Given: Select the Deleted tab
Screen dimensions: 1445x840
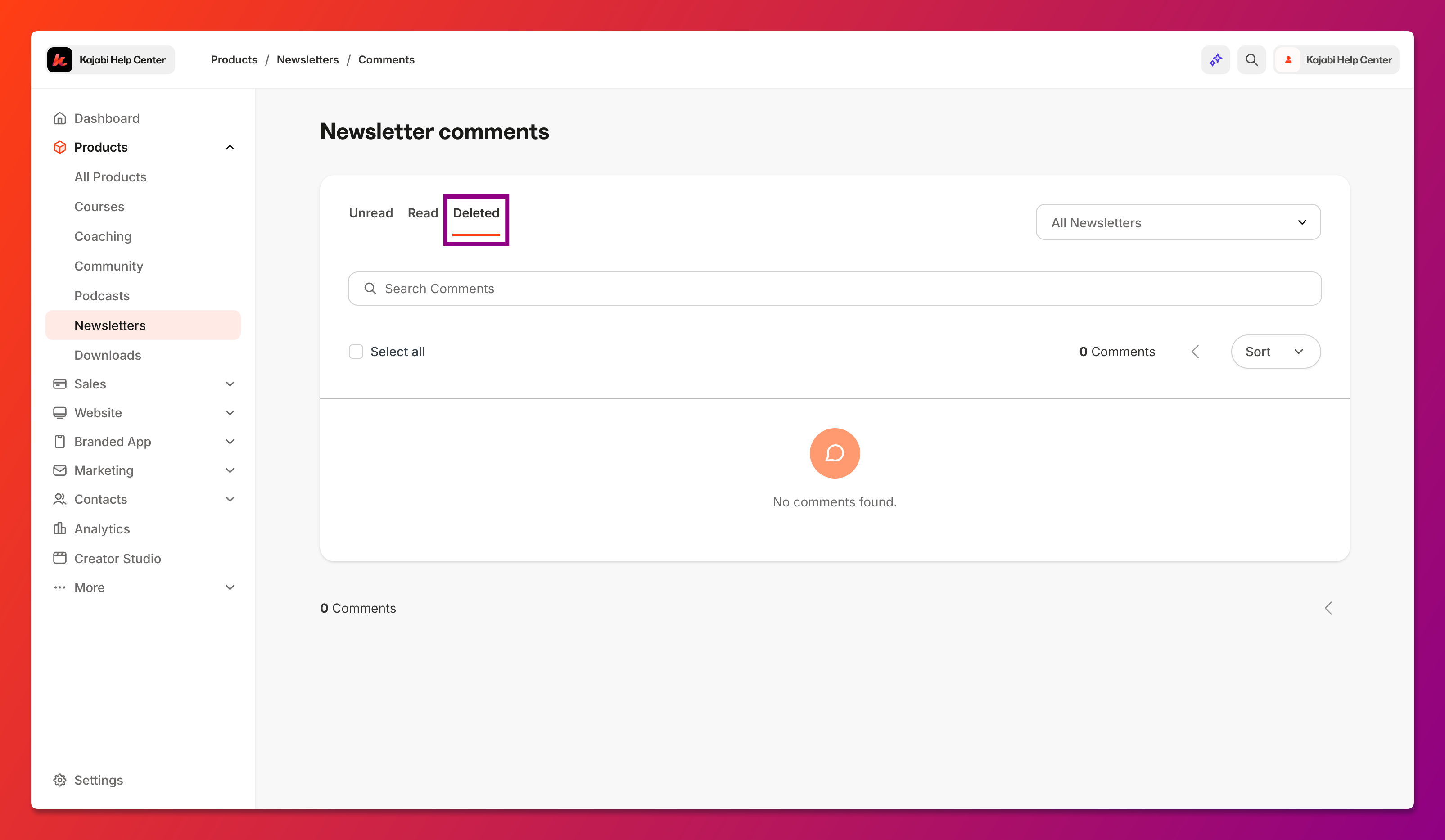Looking at the screenshot, I should [x=476, y=213].
